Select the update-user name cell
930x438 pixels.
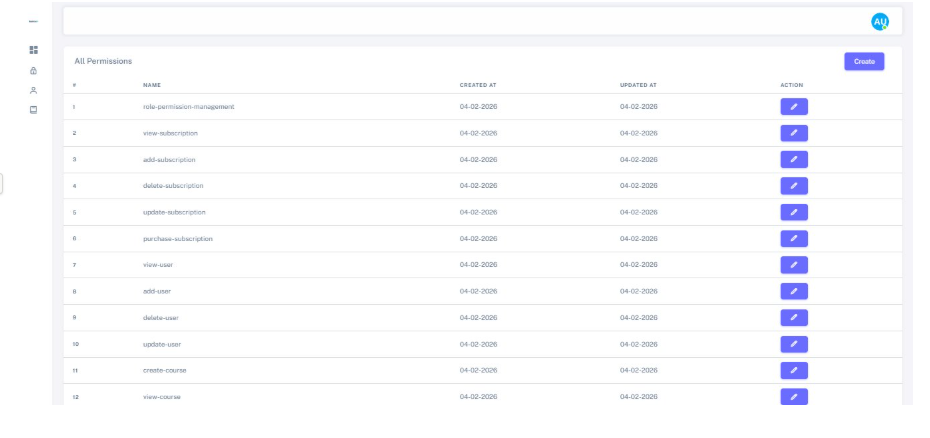click(162, 344)
